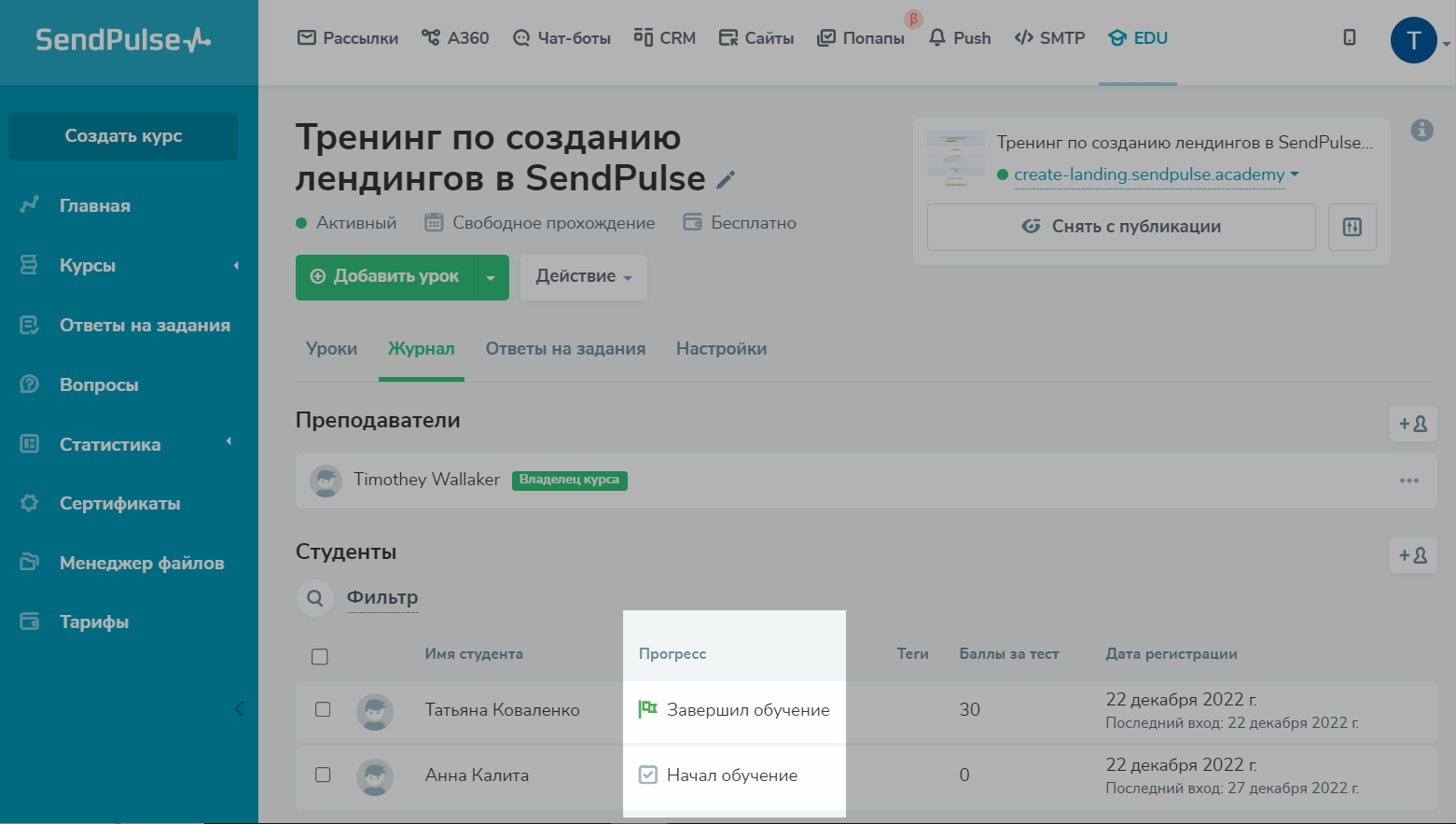1456x824 pixels.
Task: Click the Баллы за тест column header
Action: pyautogui.click(x=1009, y=654)
